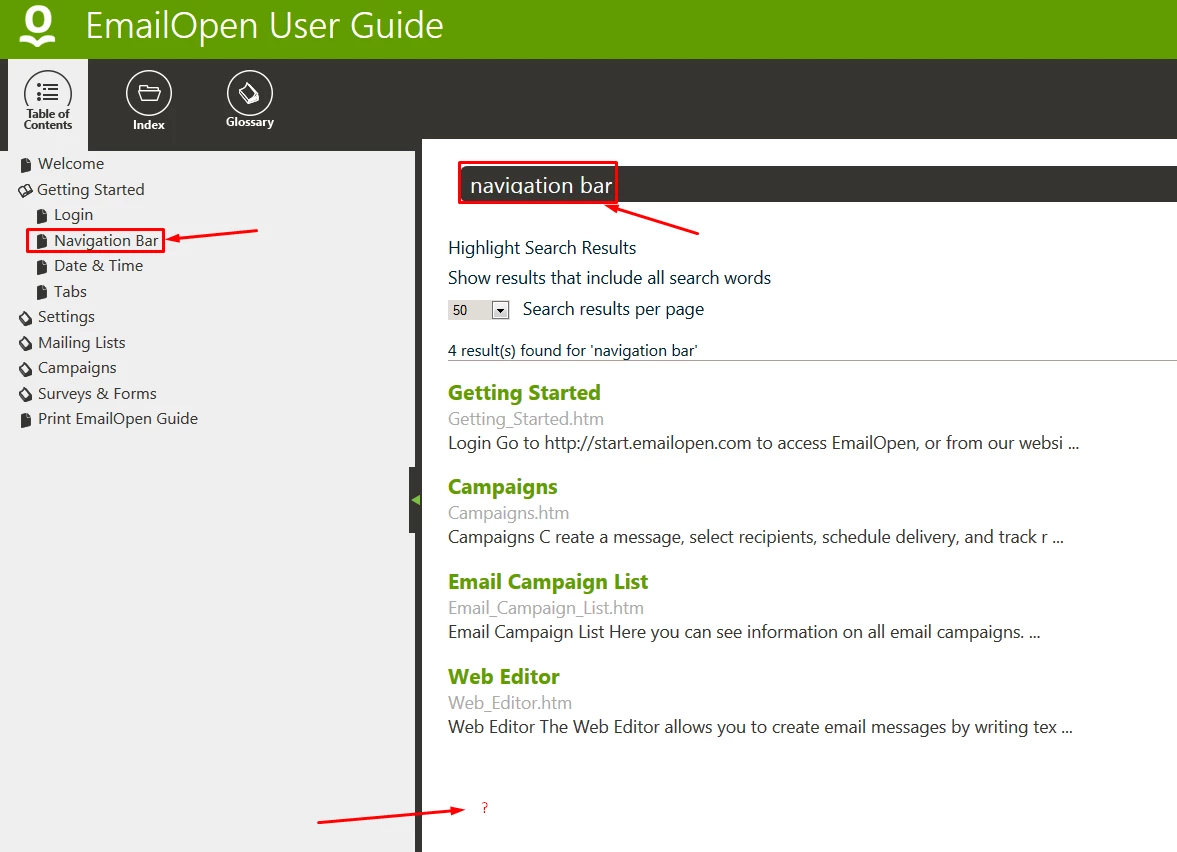
Task: Click the Getting_Started.htm file path
Action: coord(525,419)
